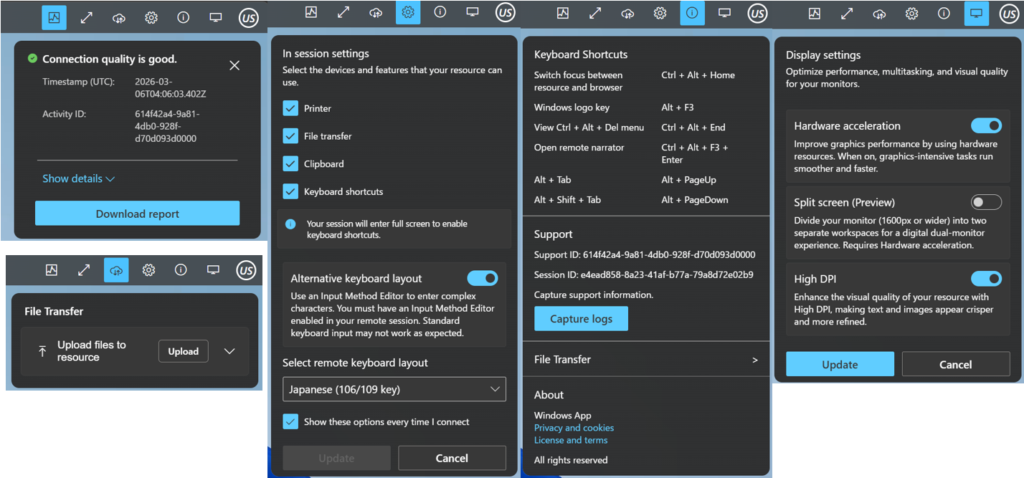
Task: Click the Capture logs button
Action: point(581,318)
